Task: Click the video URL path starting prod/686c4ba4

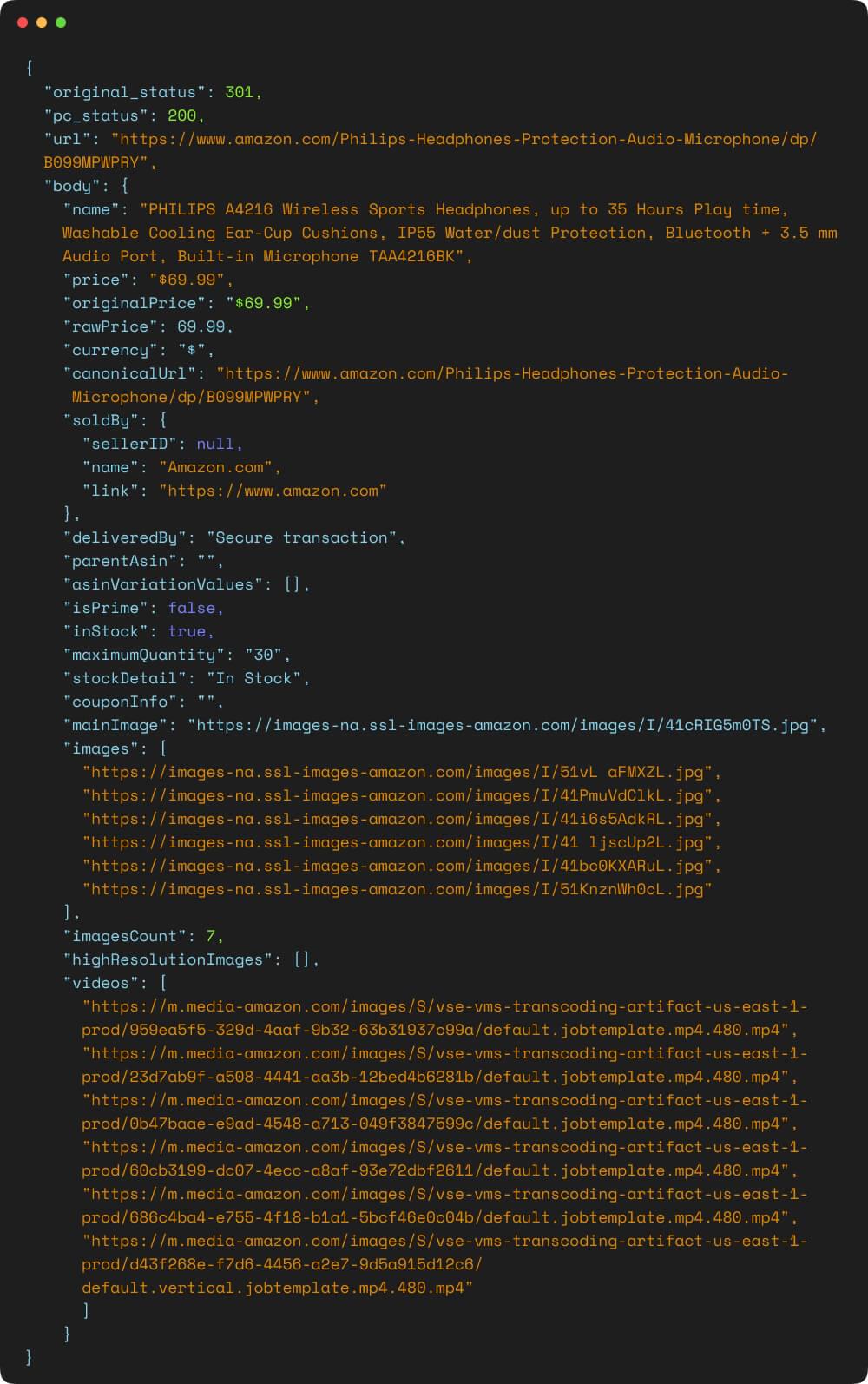Action: [x=436, y=1217]
